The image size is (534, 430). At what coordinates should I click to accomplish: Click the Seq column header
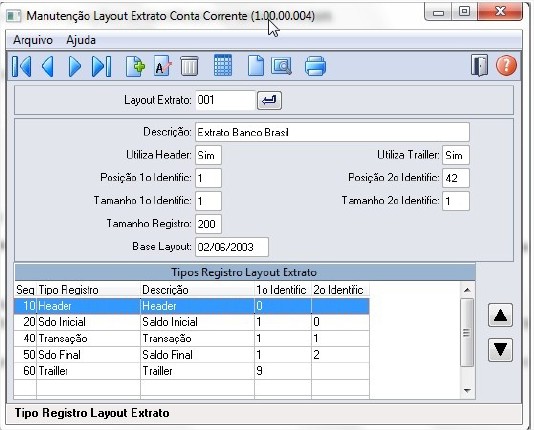[26, 290]
